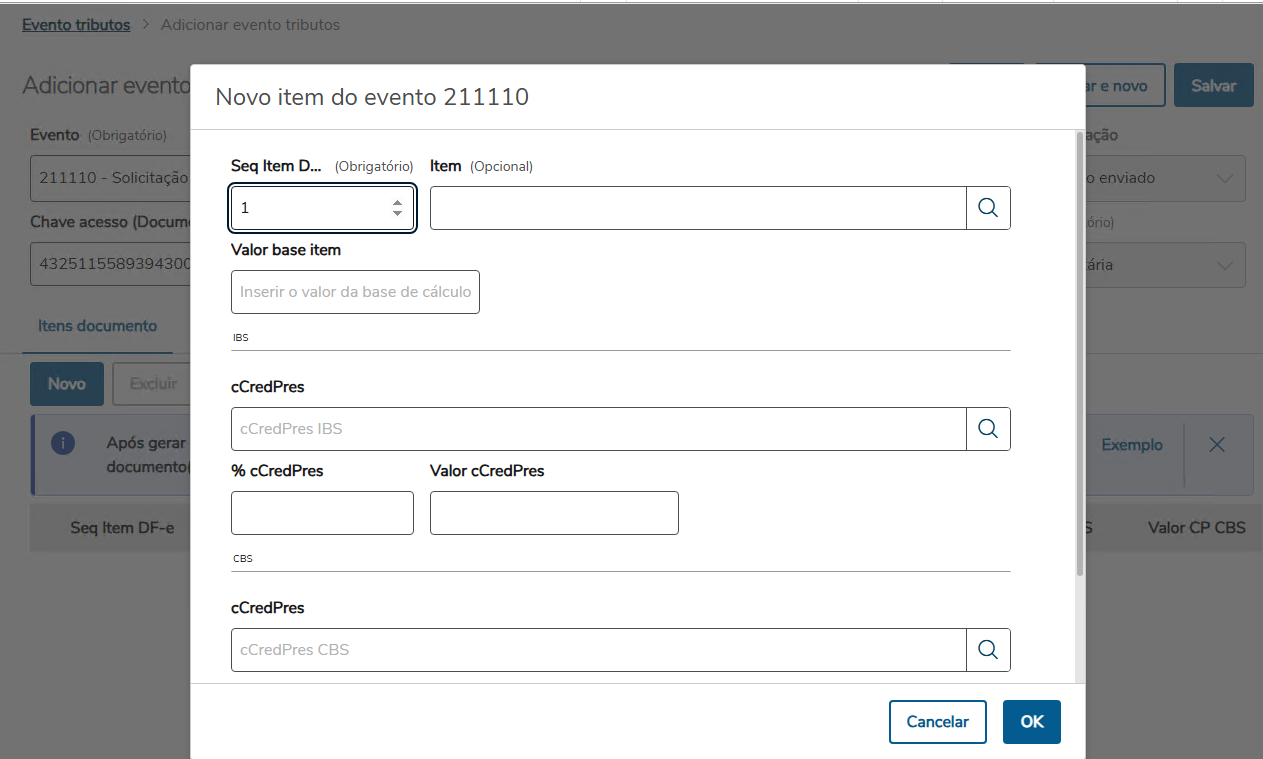
Task: Go to Evento tributos breadcrumb link
Action: [x=76, y=25]
